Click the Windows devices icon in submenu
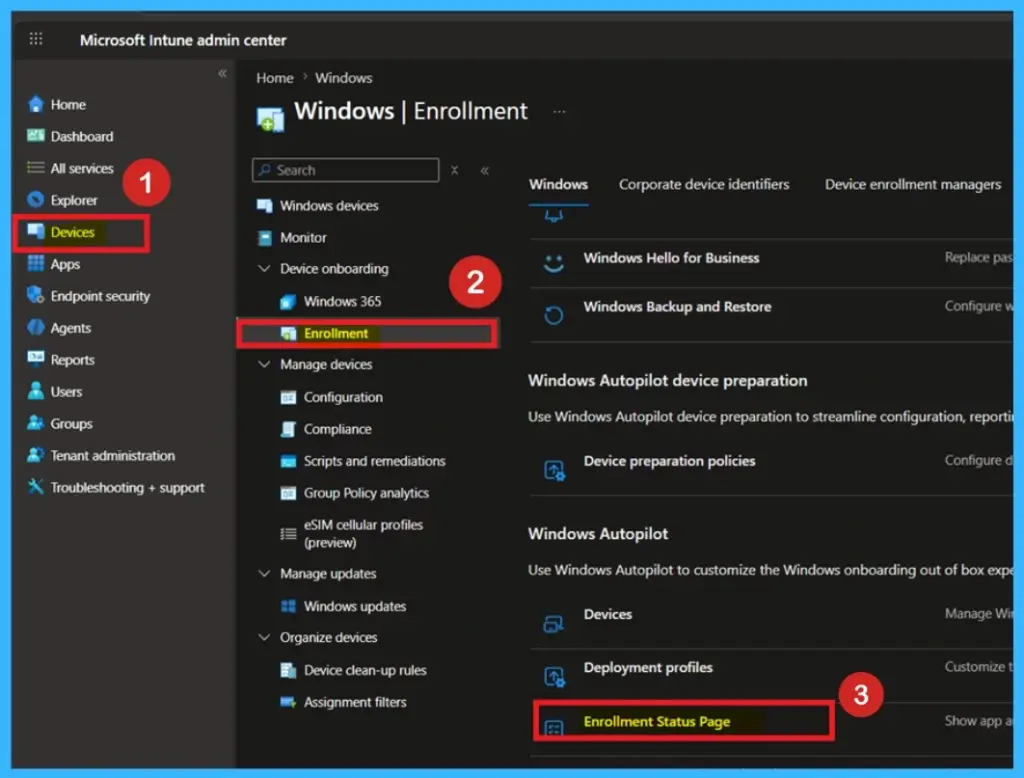This screenshot has height=778, width=1024. (264, 206)
